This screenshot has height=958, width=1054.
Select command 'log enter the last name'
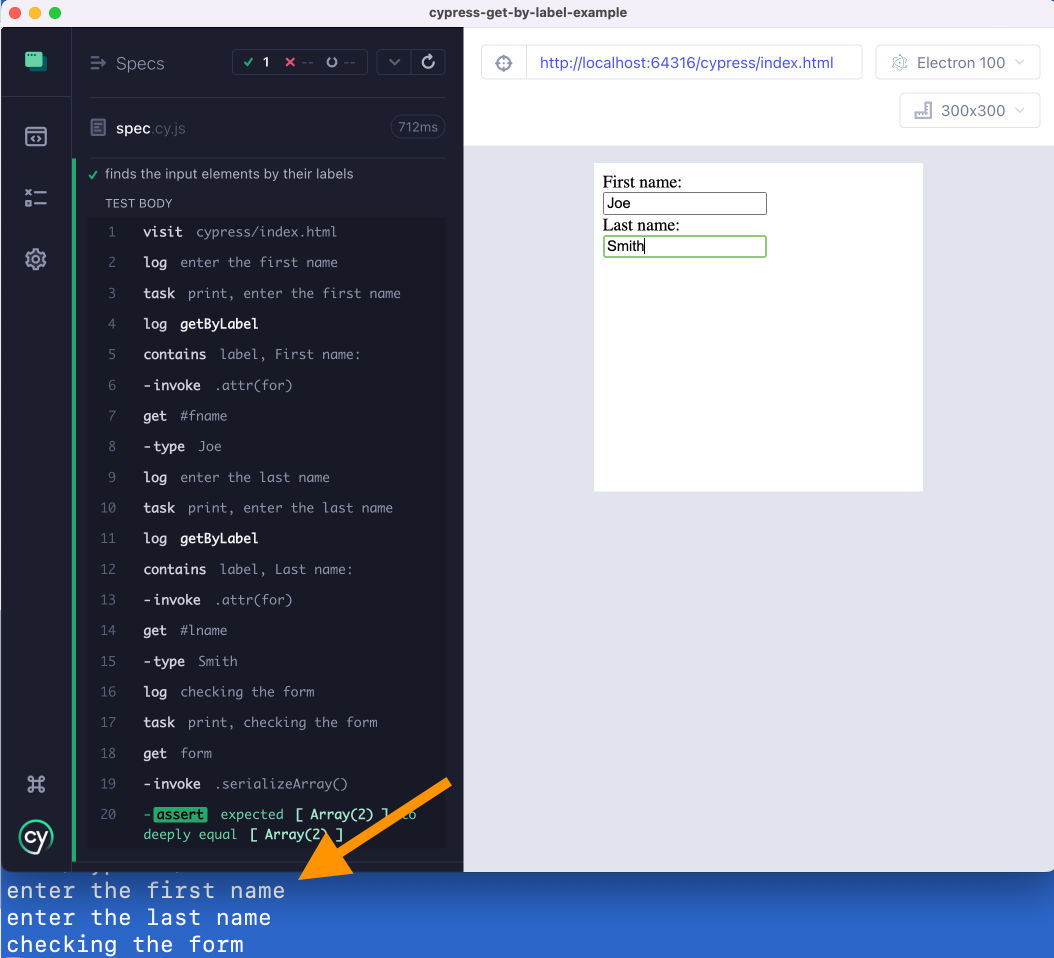tap(266, 477)
